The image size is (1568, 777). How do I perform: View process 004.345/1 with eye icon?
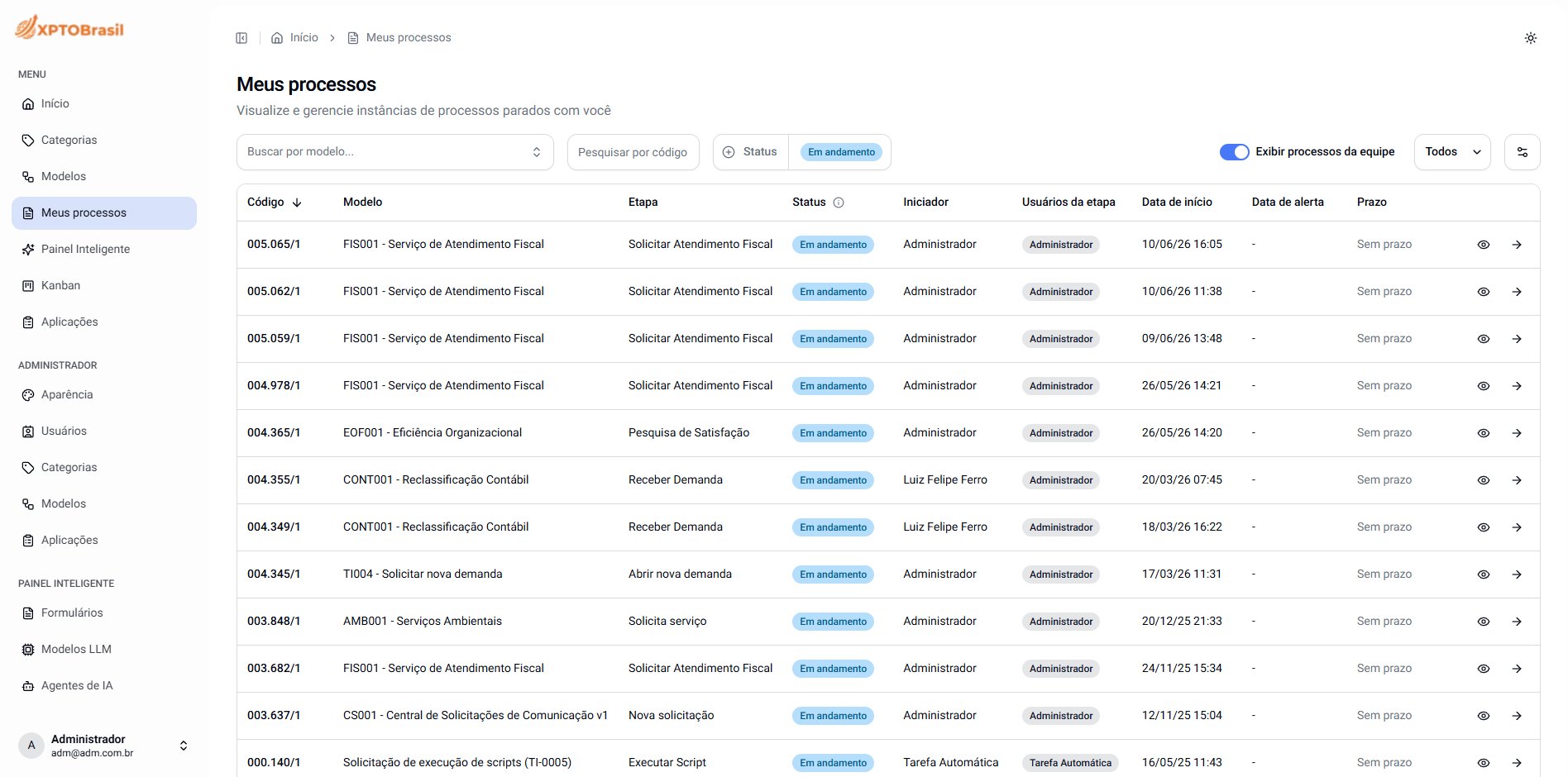[1484, 574]
